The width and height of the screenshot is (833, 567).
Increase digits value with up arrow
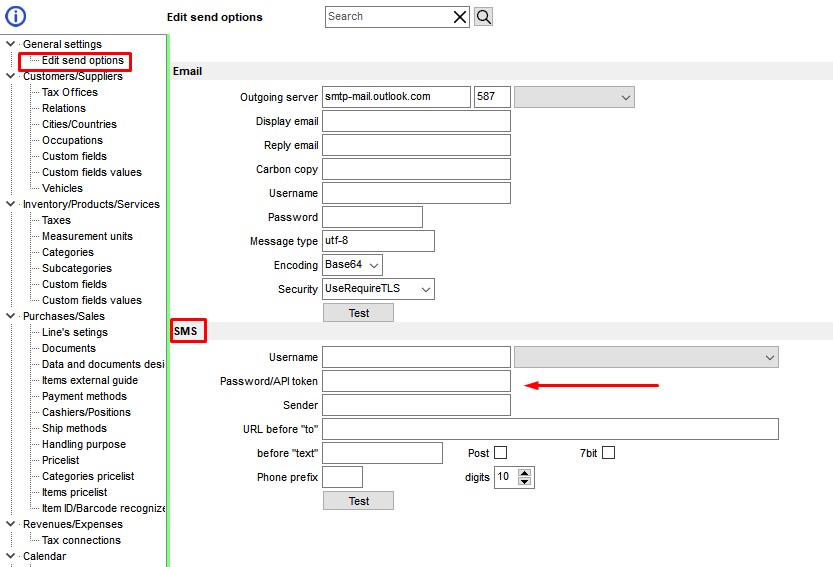click(x=526, y=472)
